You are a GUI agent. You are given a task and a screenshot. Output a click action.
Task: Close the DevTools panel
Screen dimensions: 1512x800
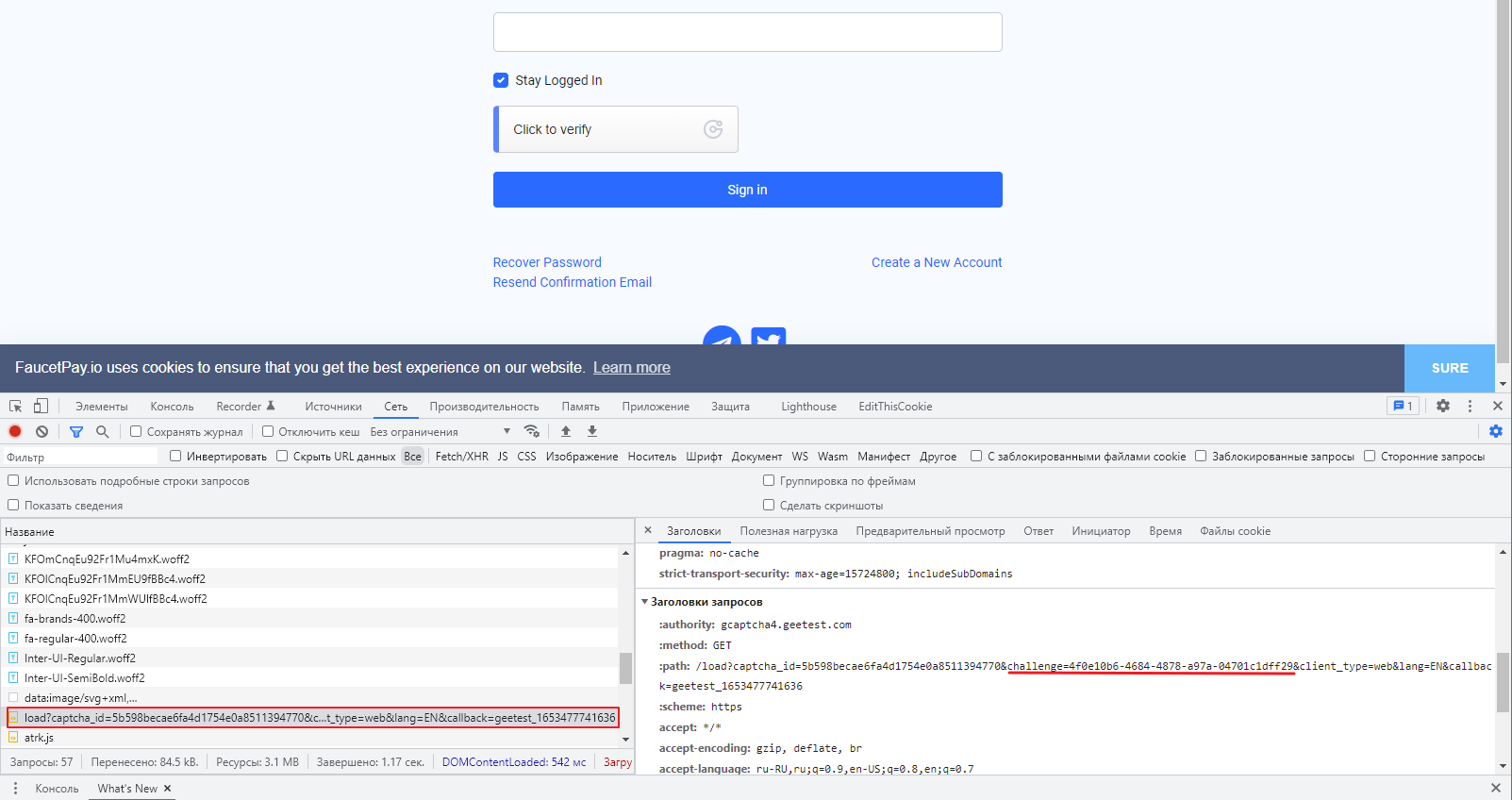click(1498, 406)
